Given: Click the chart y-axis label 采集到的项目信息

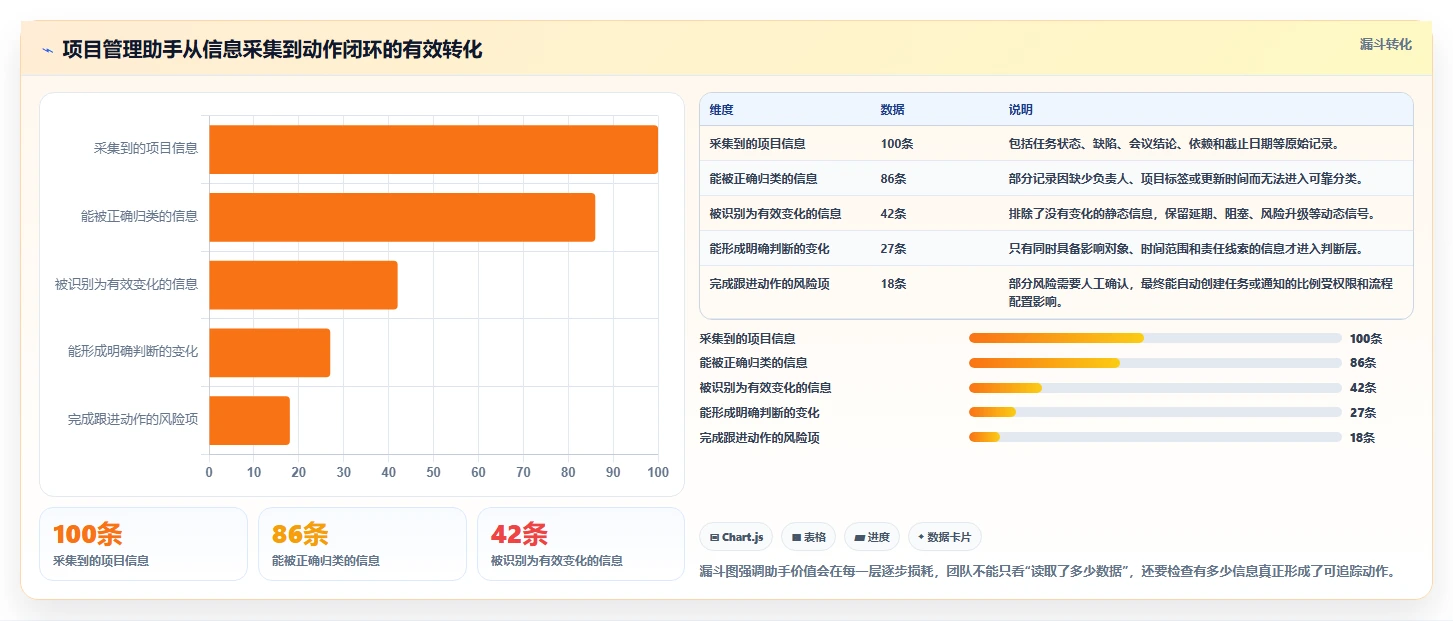Looking at the screenshot, I should coord(146,149).
